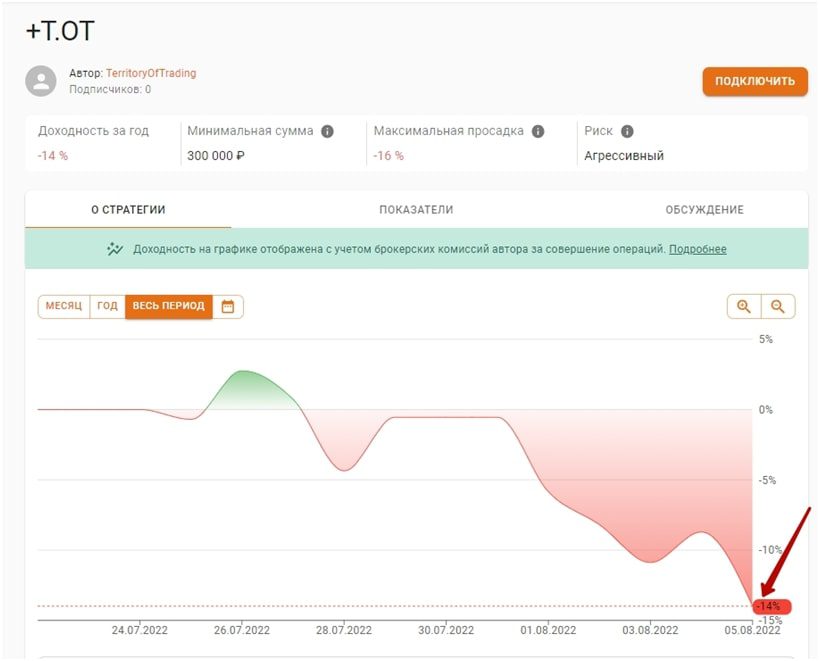Image resolution: width=819 pixels, height=661 pixels.
Task: Zoom out of the chart
Action: click(778, 306)
